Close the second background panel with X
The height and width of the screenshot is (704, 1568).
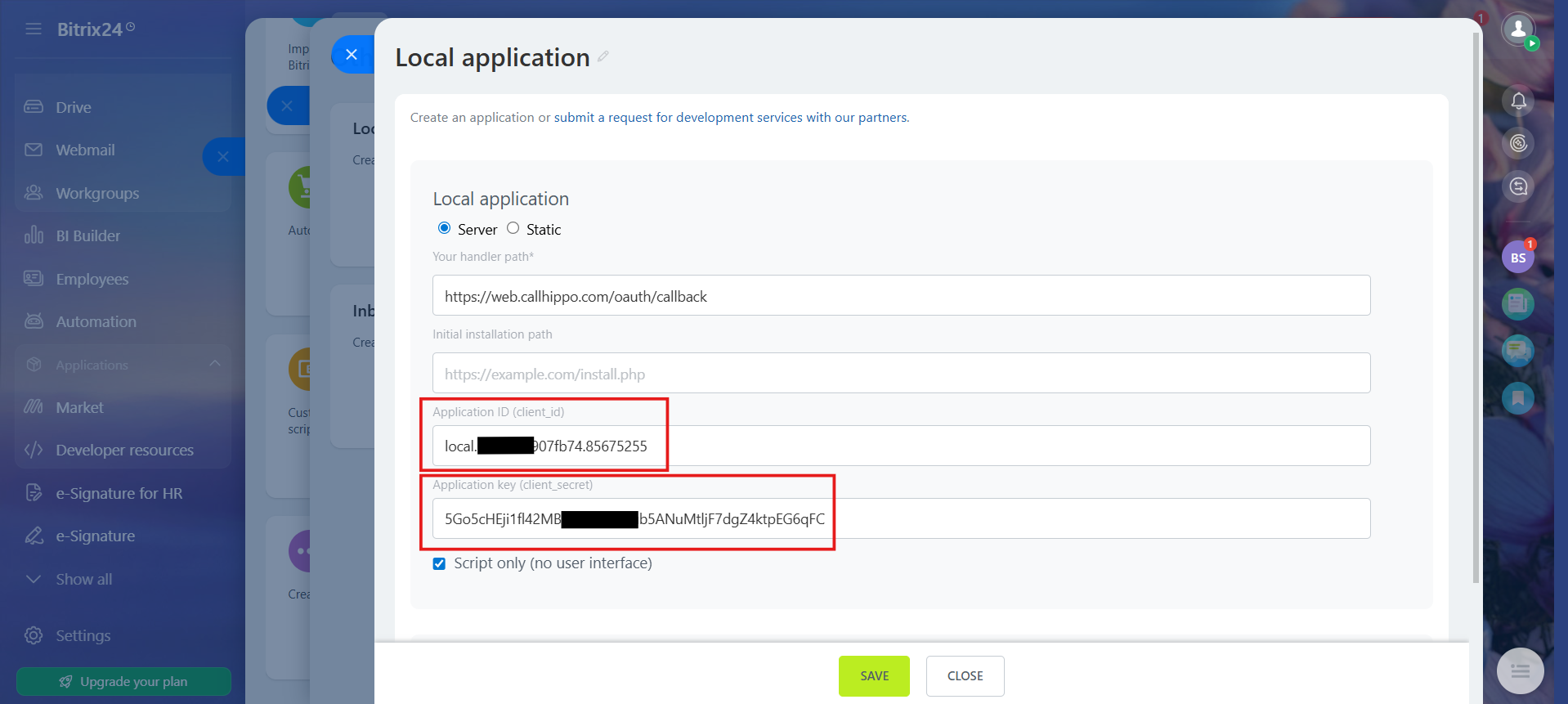287,105
